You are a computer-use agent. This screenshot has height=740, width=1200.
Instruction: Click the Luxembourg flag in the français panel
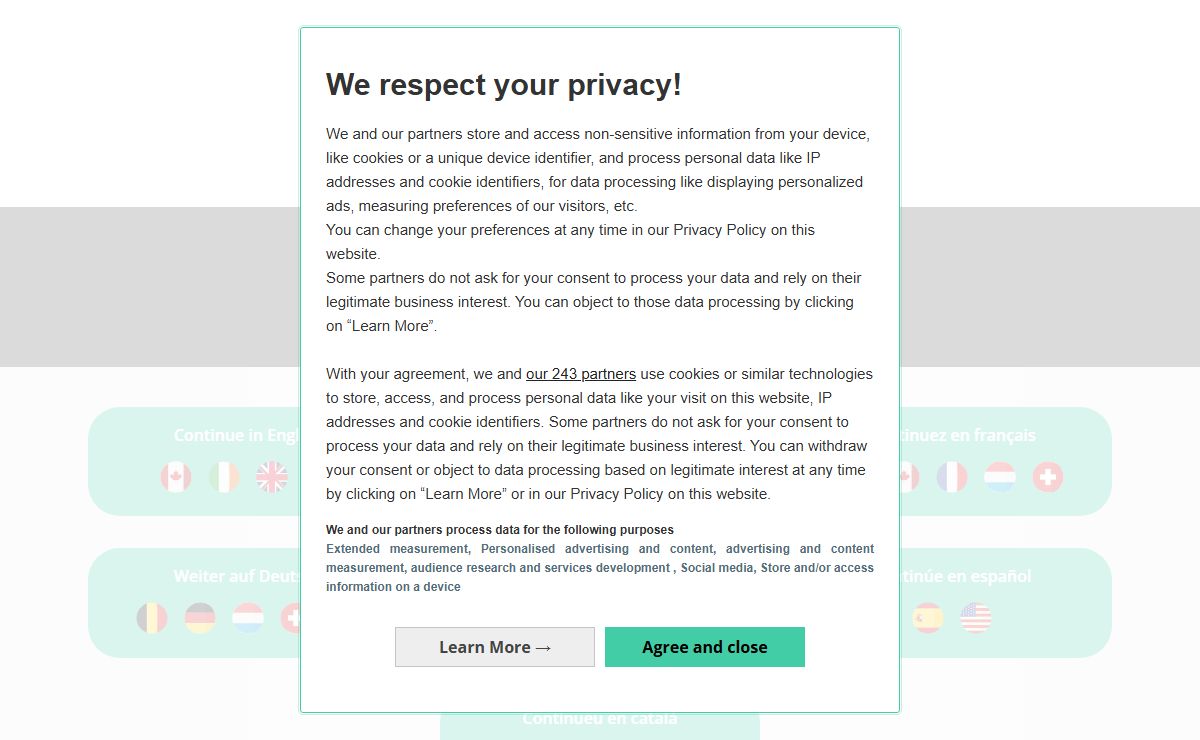tap(1000, 477)
